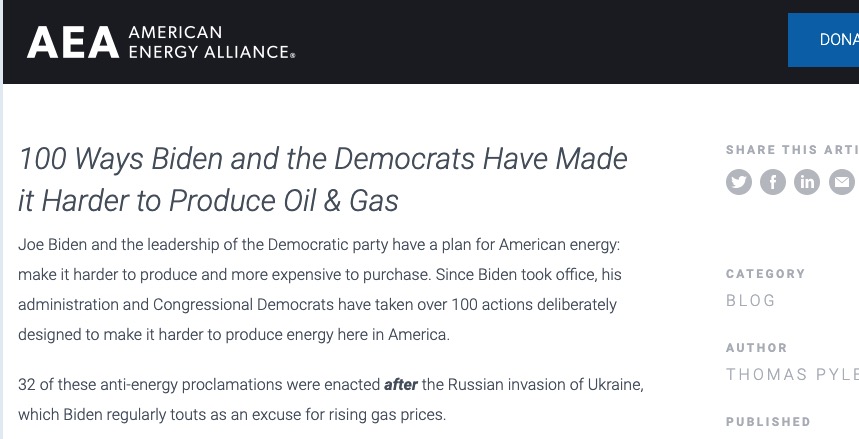Screen dimensions: 859x439
Task: Click the CATEGORY sidebar label
Action: (x=765, y=274)
